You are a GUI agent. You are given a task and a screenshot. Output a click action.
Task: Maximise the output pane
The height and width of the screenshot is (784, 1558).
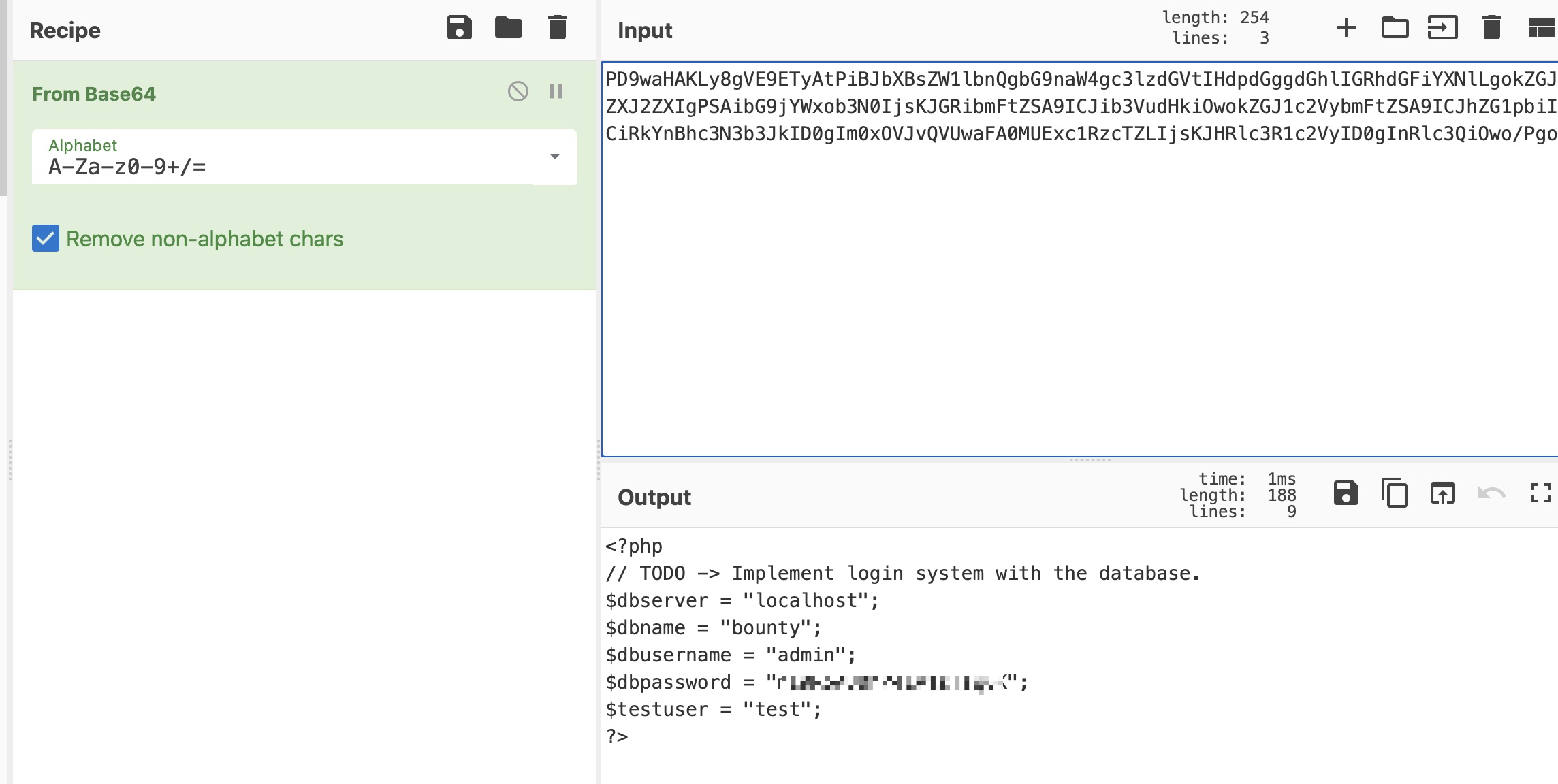(x=1540, y=493)
